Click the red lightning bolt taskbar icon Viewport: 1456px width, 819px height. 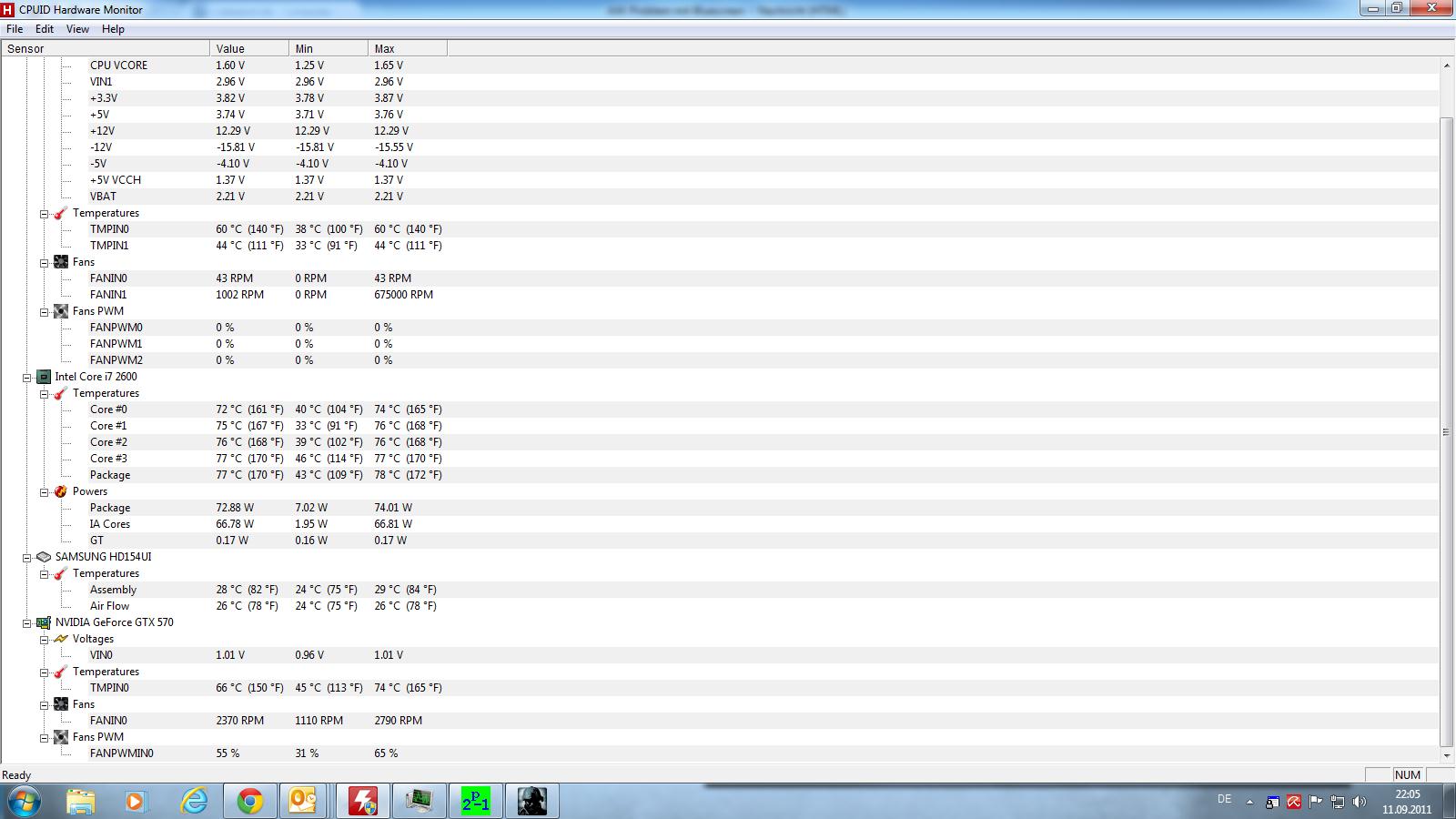[363, 801]
